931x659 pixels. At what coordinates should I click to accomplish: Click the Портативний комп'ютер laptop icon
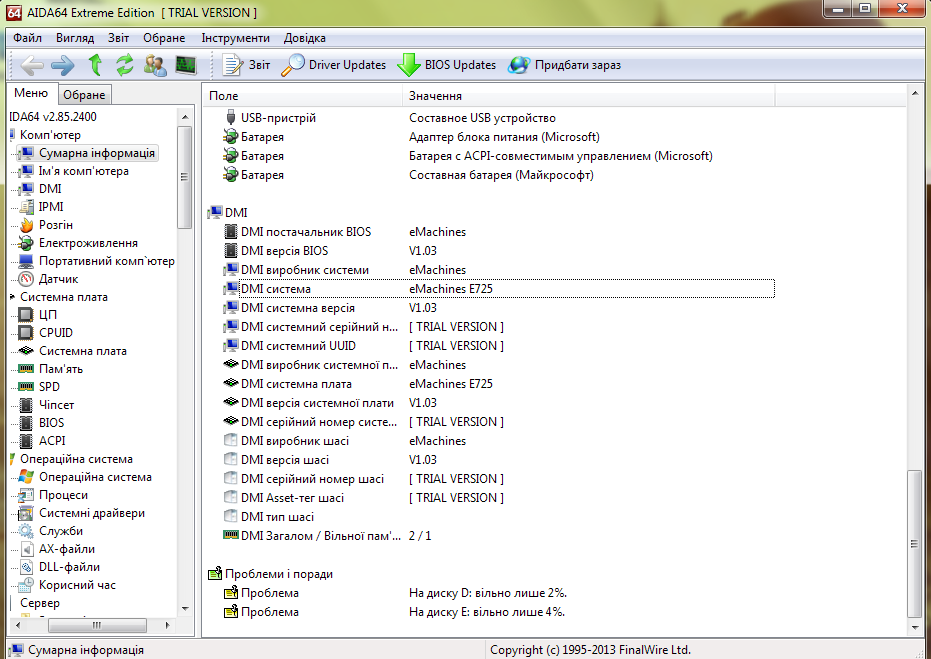point(26,261)
